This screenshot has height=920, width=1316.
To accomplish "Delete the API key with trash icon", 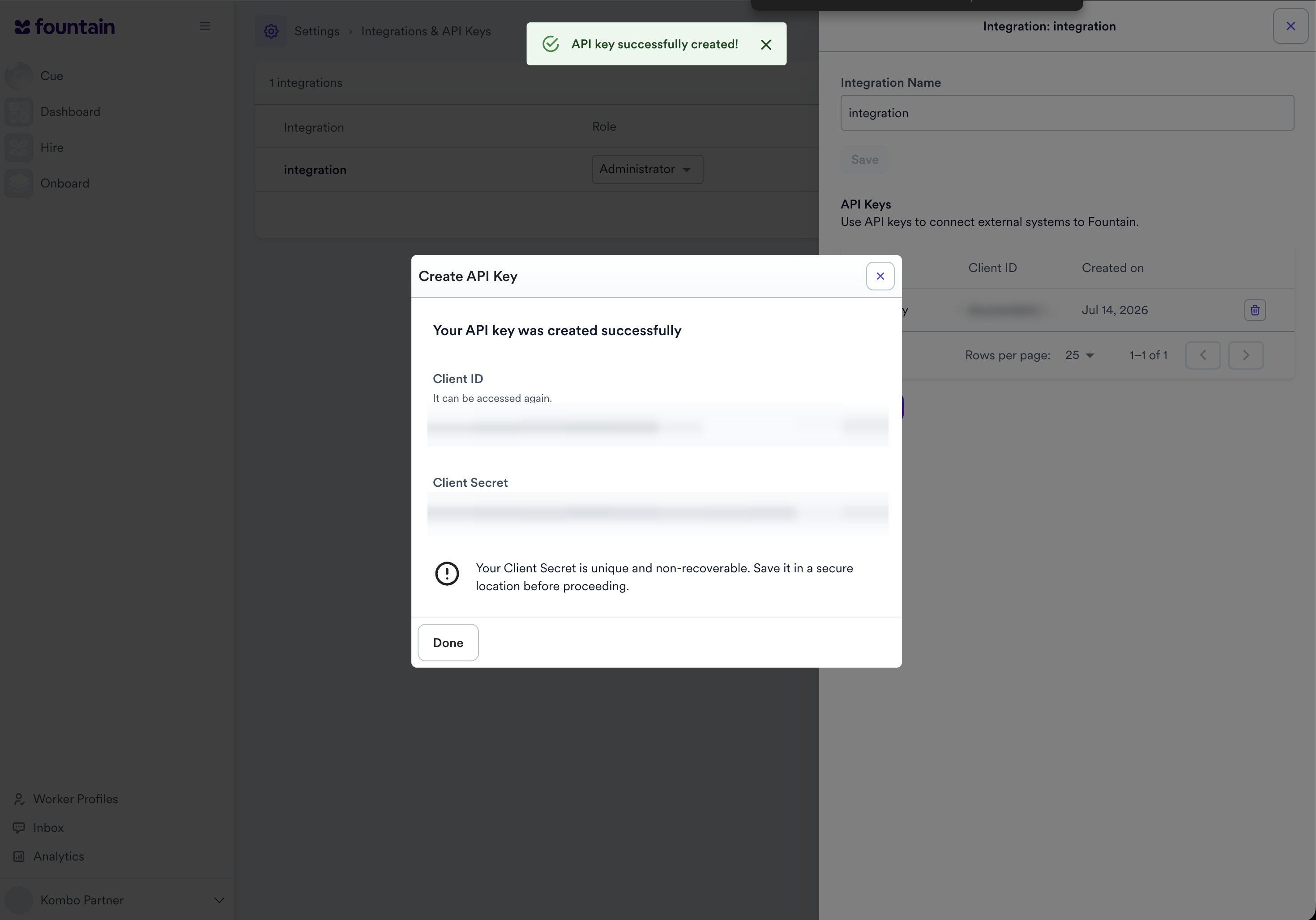I will click(x=1255, y=310).
